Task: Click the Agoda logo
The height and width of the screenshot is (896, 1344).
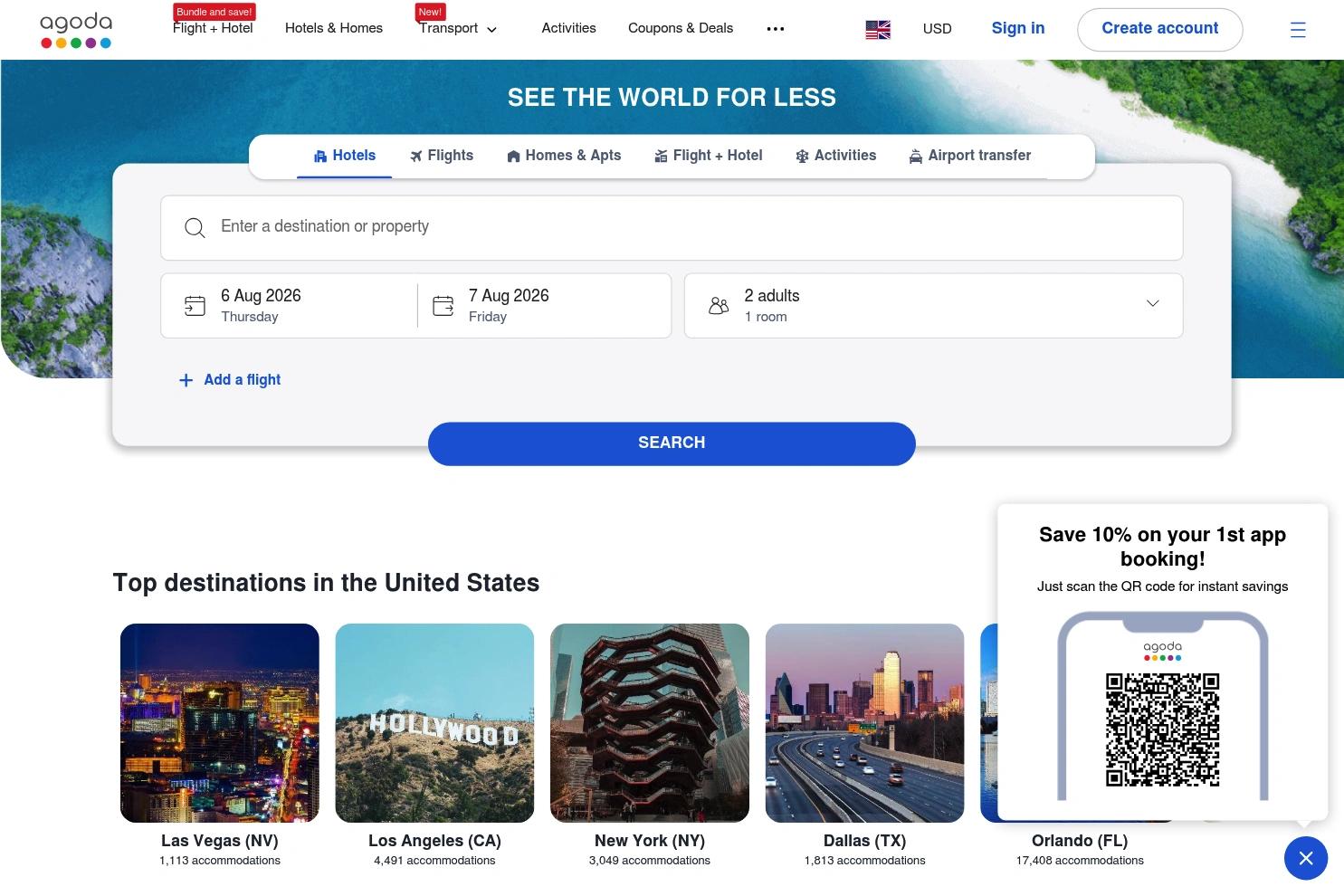Action: tap(76, 30)
